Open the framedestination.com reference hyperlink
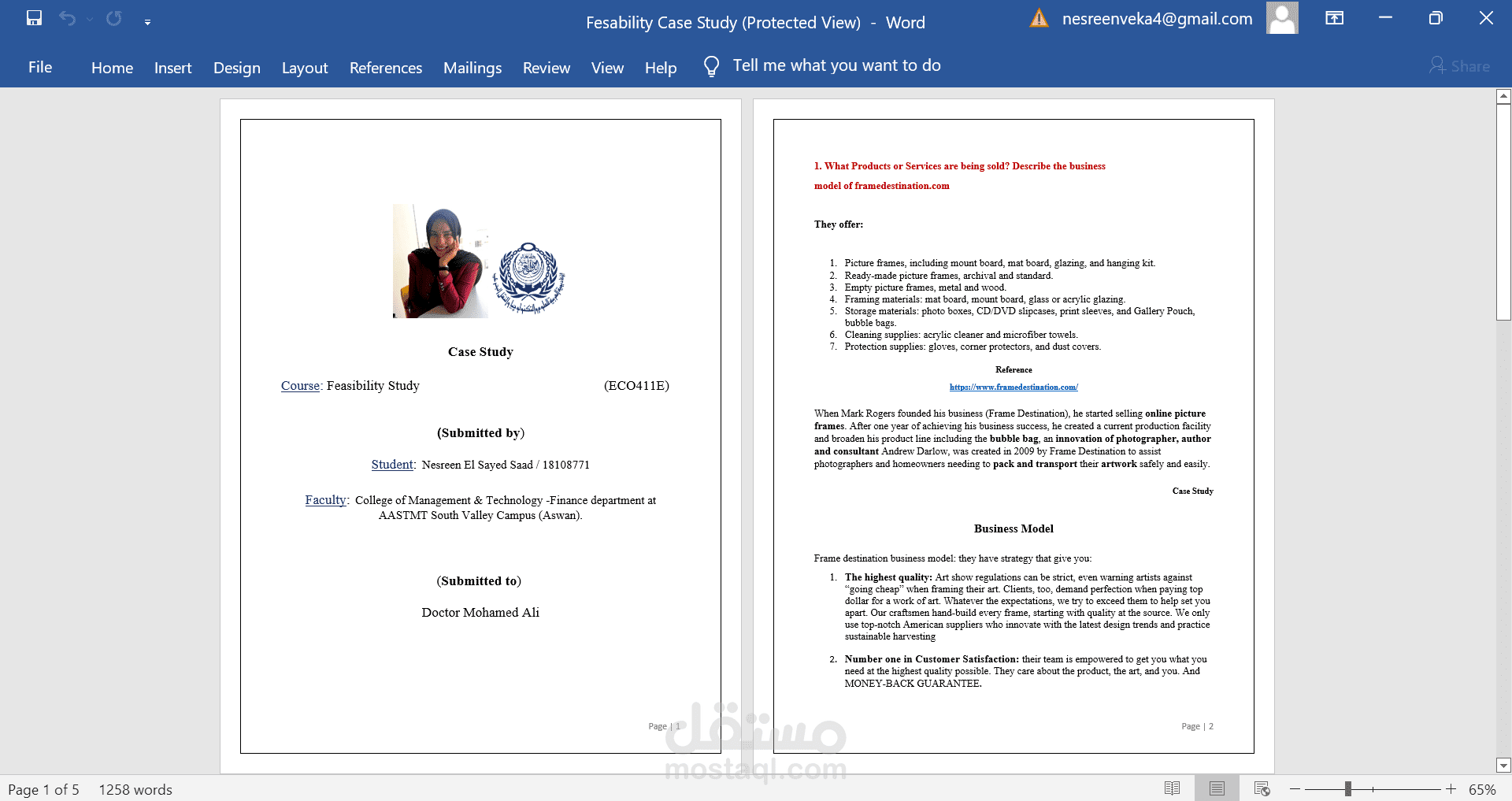 pyautogui.click(x=1014, y=387)
